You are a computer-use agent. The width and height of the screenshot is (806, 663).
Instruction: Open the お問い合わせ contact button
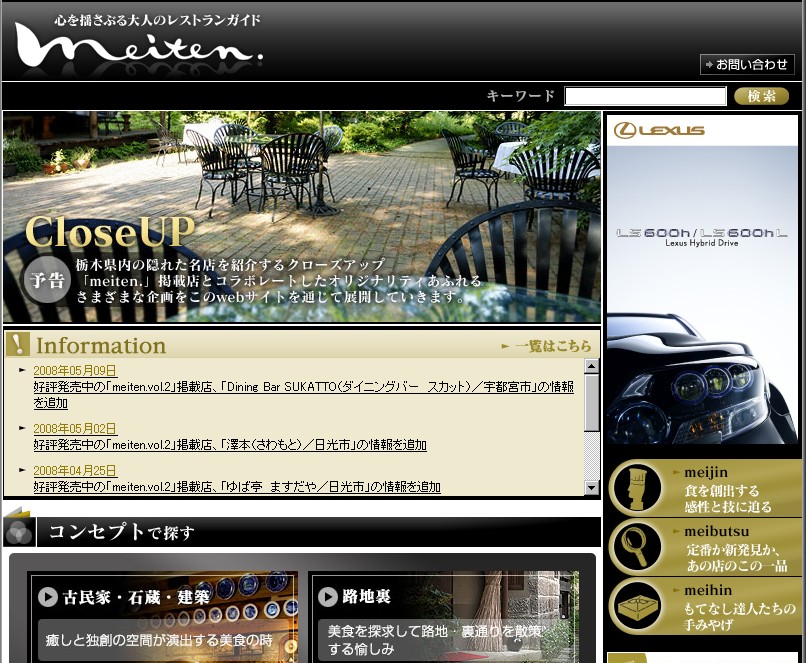tap(746, 64)
